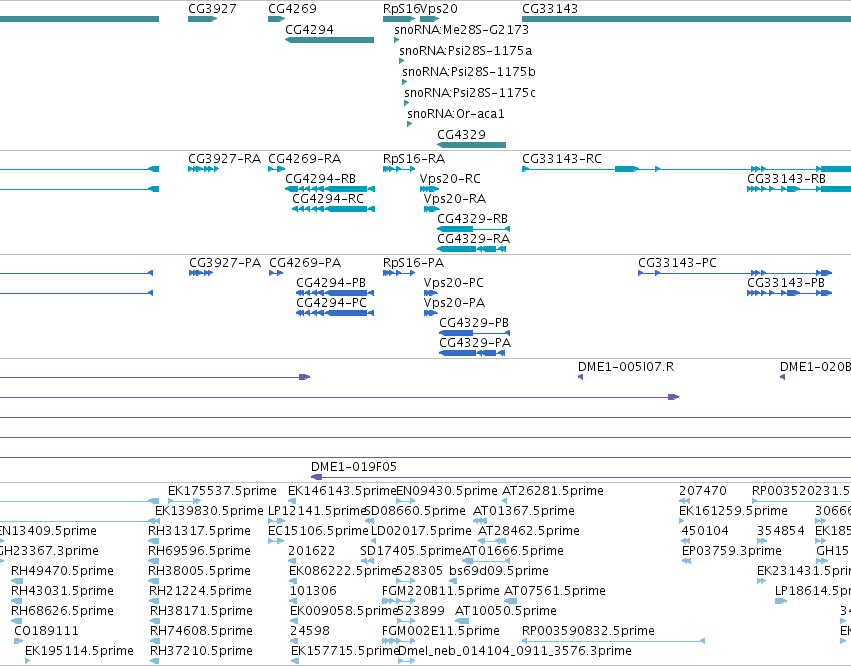The image size is (851, 666).
Task: Open the AT26281.5prime EST
Action: (x=505, y=501)
